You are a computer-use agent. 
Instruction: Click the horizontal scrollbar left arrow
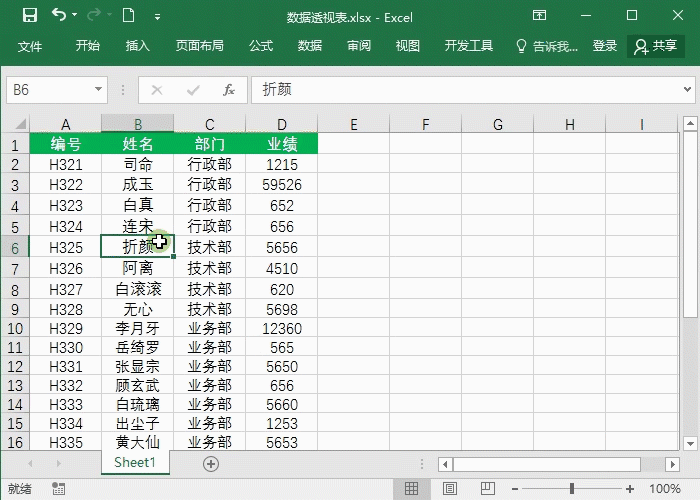(445, 464)
